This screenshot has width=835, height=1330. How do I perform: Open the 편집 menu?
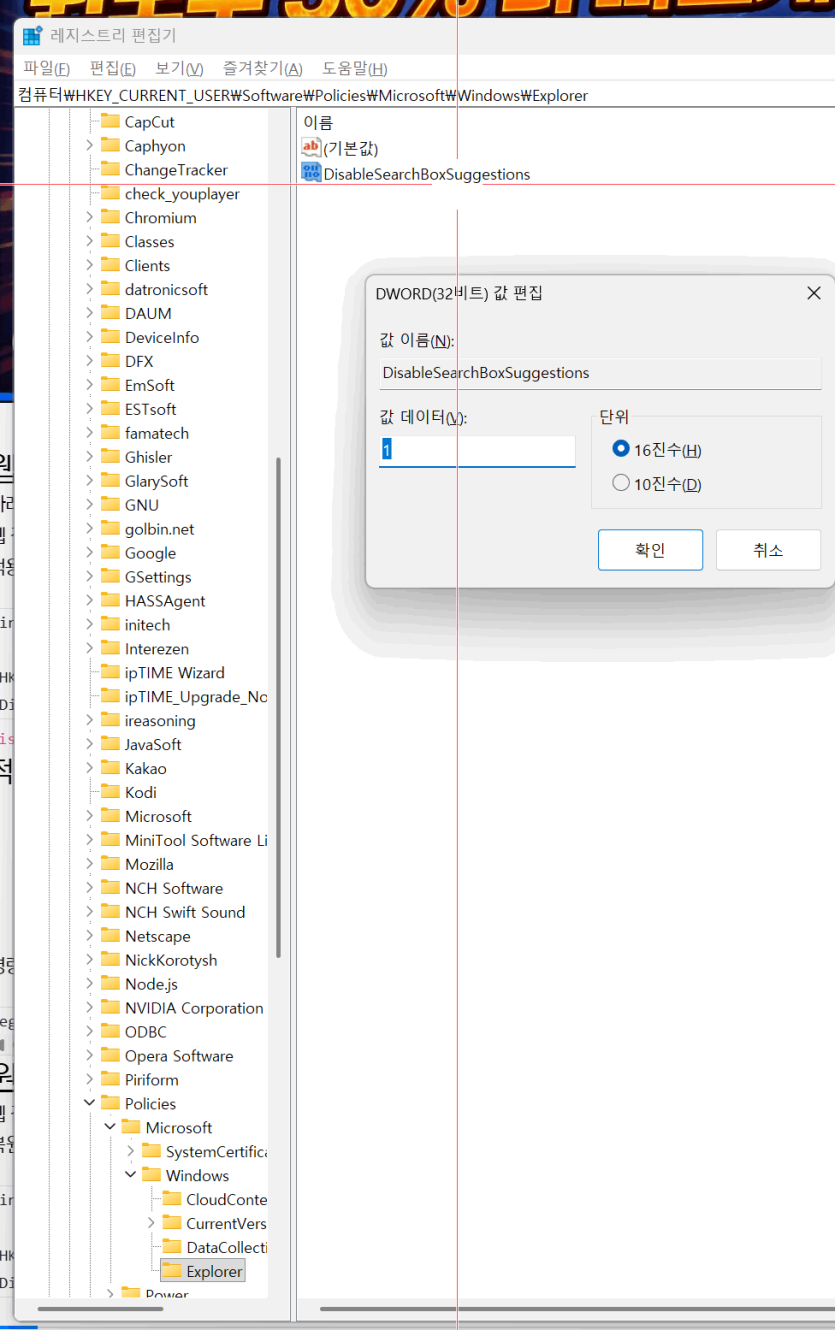(113, 68)
